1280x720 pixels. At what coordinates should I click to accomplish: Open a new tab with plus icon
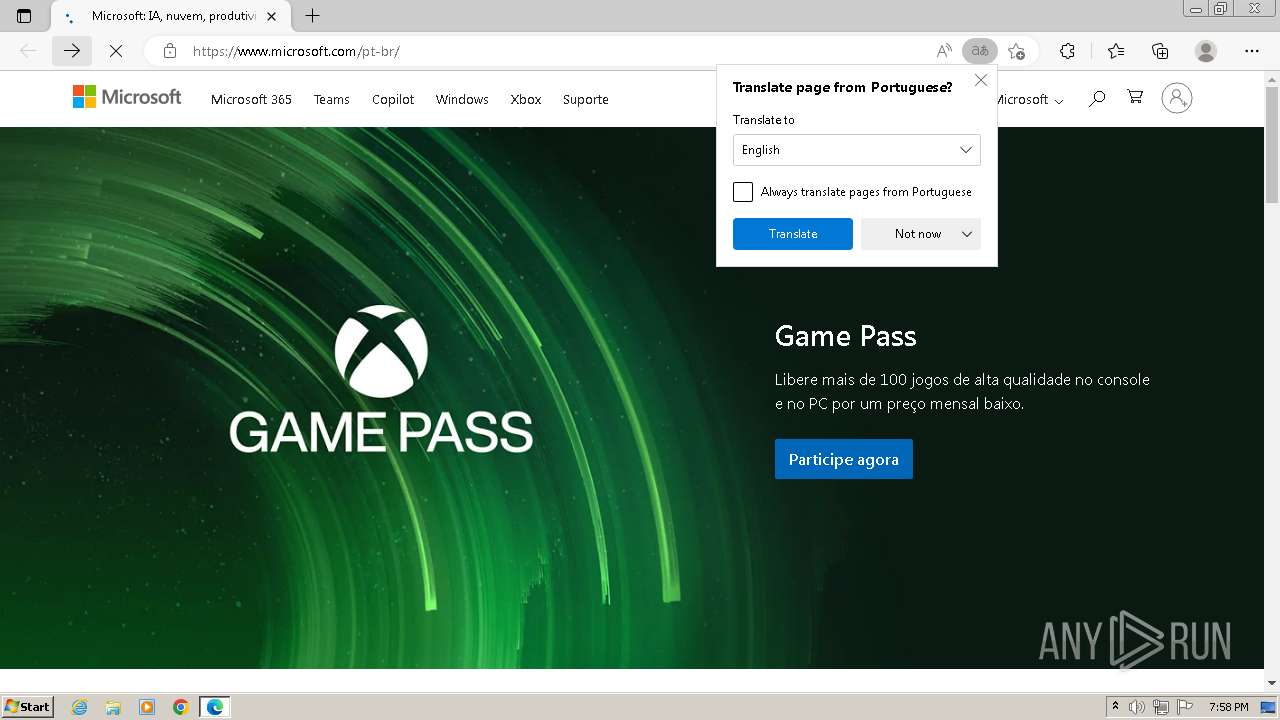point(312,16)
